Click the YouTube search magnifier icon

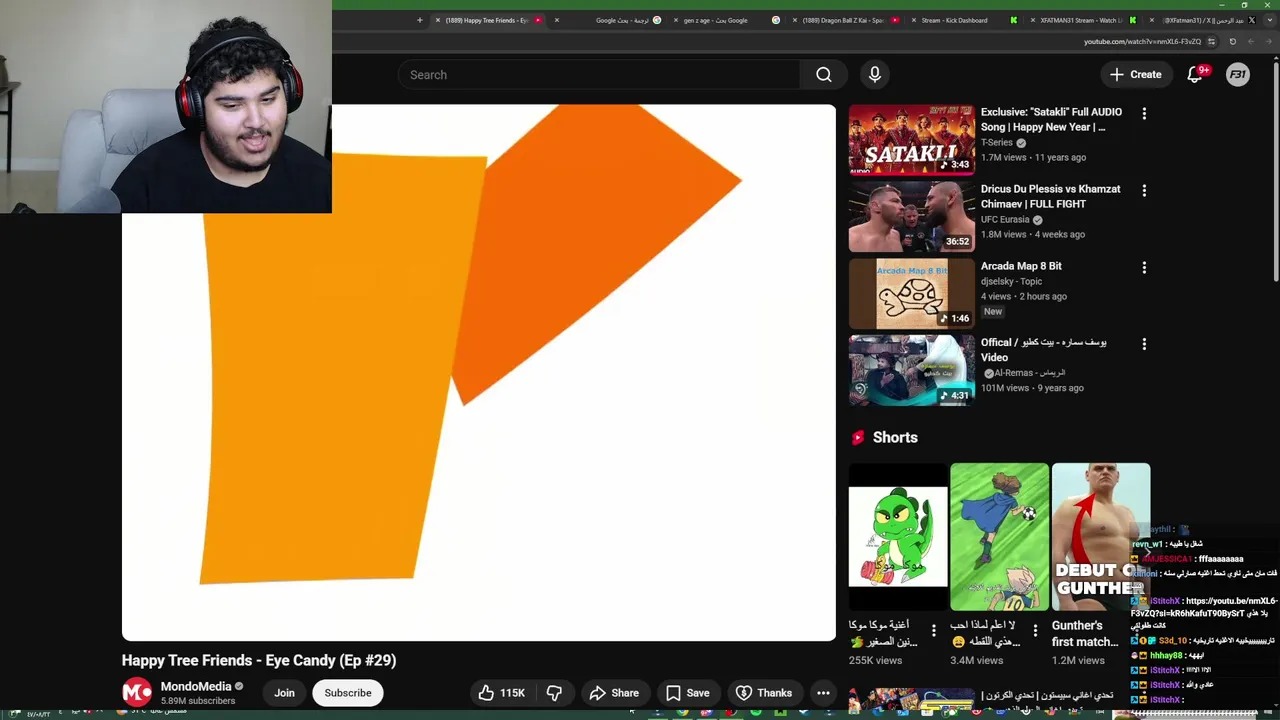coord(823,75)
